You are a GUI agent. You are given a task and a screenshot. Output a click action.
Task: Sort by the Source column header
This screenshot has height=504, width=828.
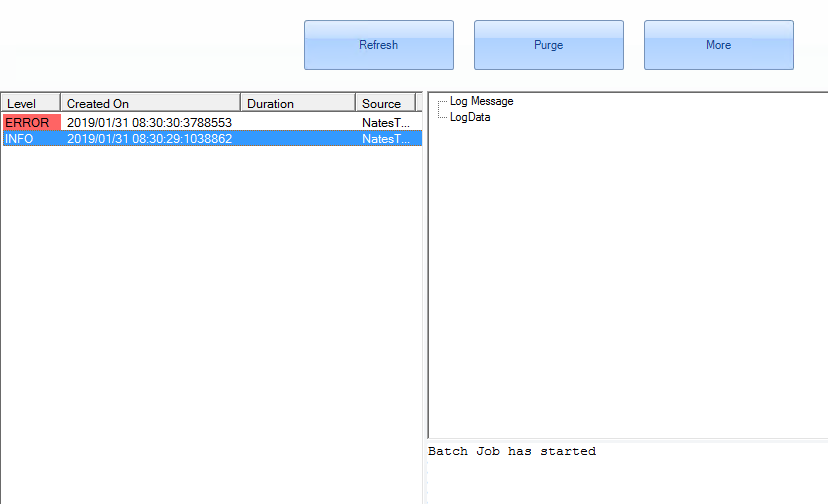pyautogui.click(x=386, y=103)
